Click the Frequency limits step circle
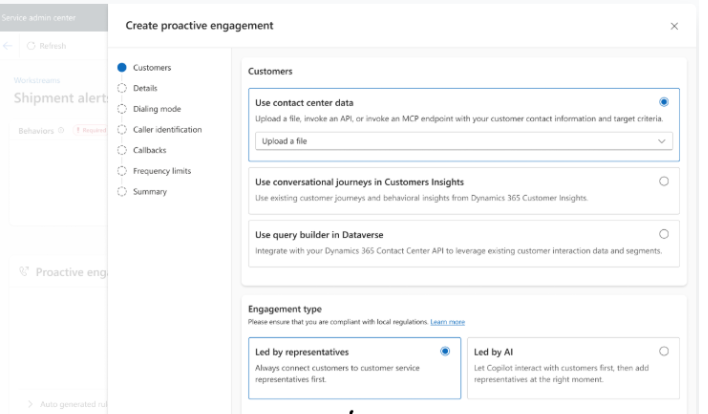Viewport: 708px width, 414px height. point(122,171)
